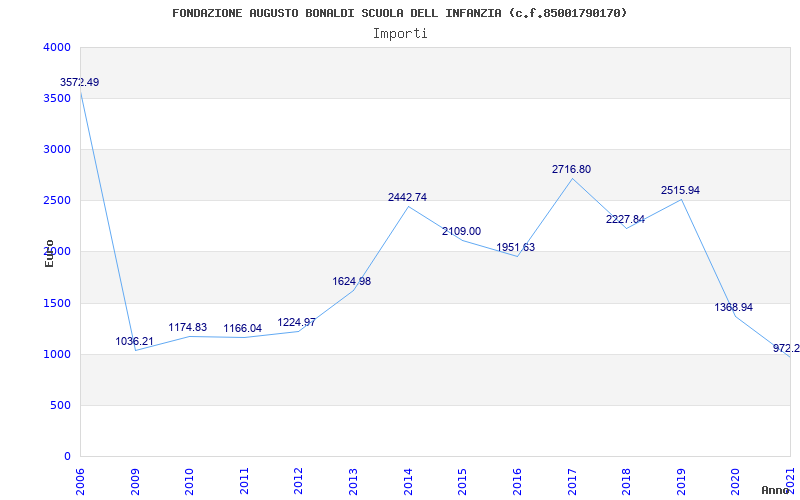Click the 1174.83 data point label

[188, 328]
